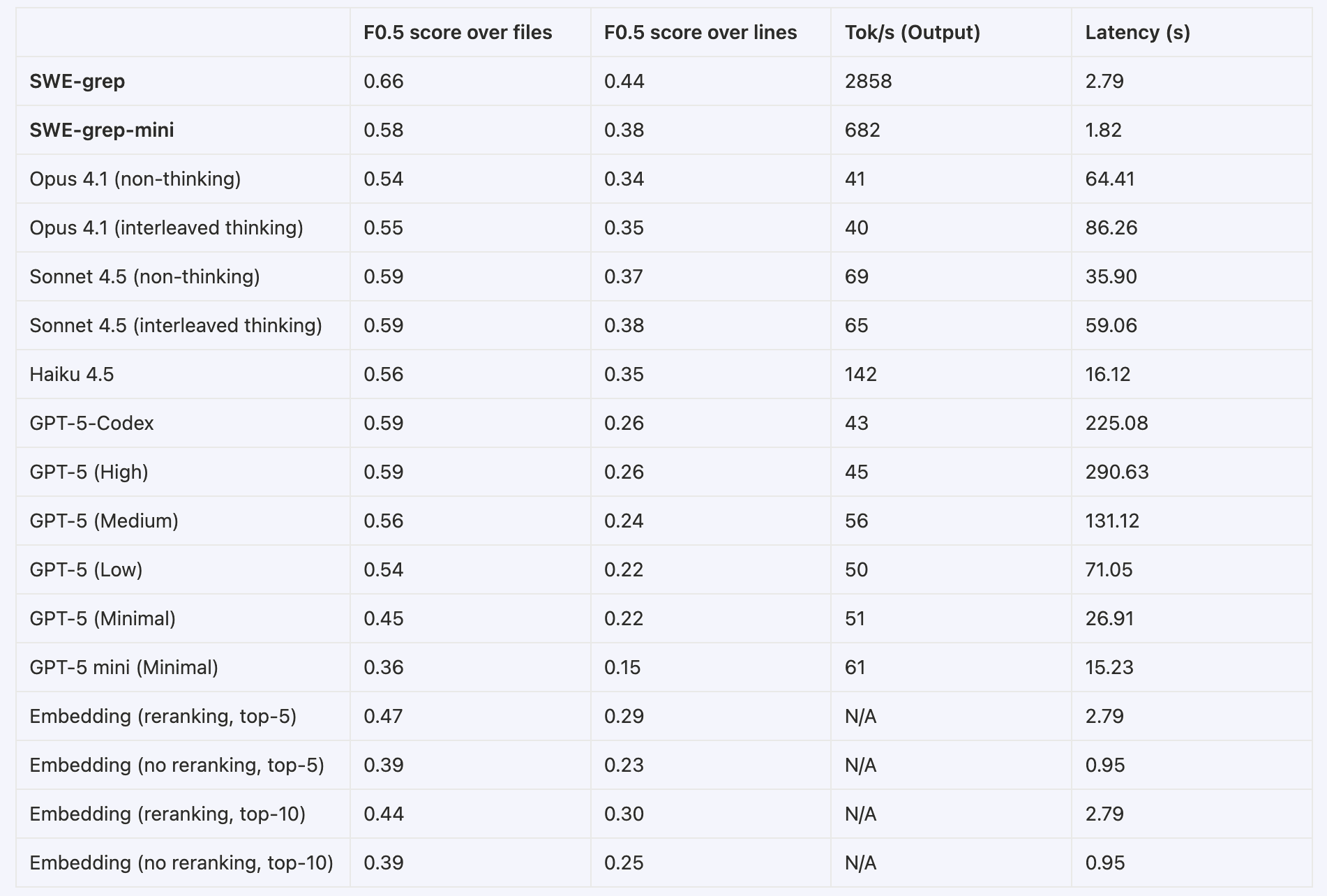Click the GPT-5 (Medium) Tok/s value 56

coord(857,521)
